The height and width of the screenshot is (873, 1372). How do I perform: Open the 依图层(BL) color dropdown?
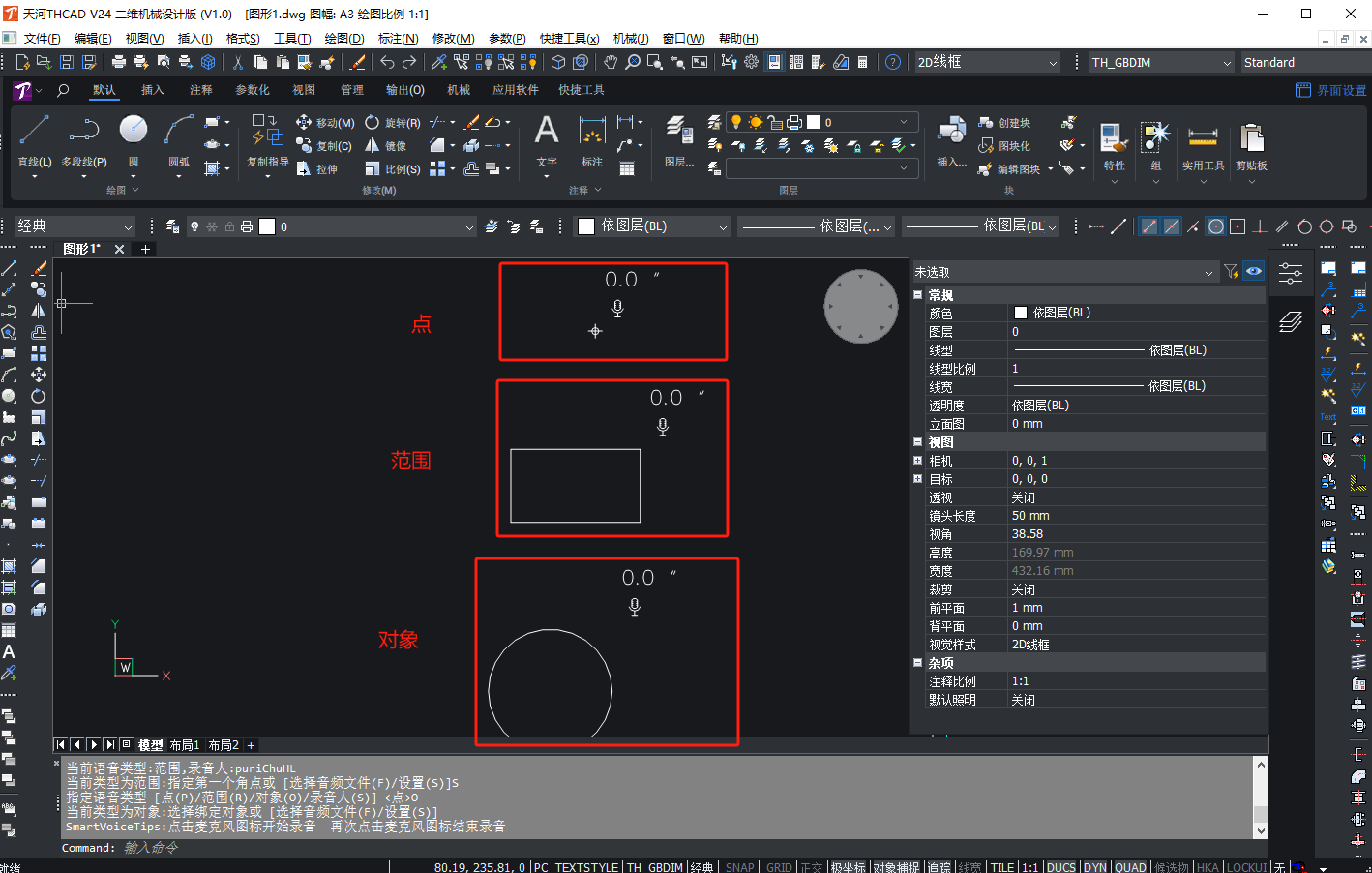[x=653, y=226]
